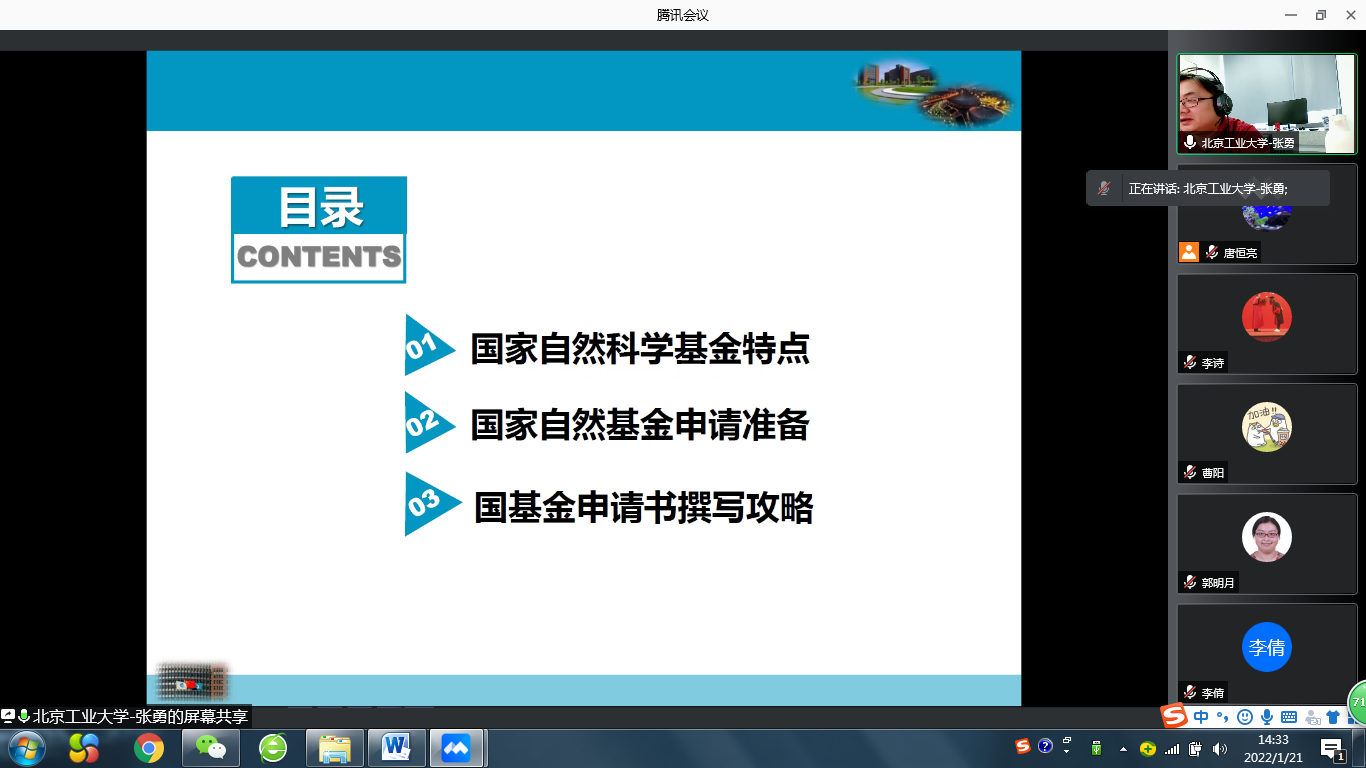This screenshot has width=1366, height=768.
Task: Click the system volume speaker icon
Action: point(1219,748)
